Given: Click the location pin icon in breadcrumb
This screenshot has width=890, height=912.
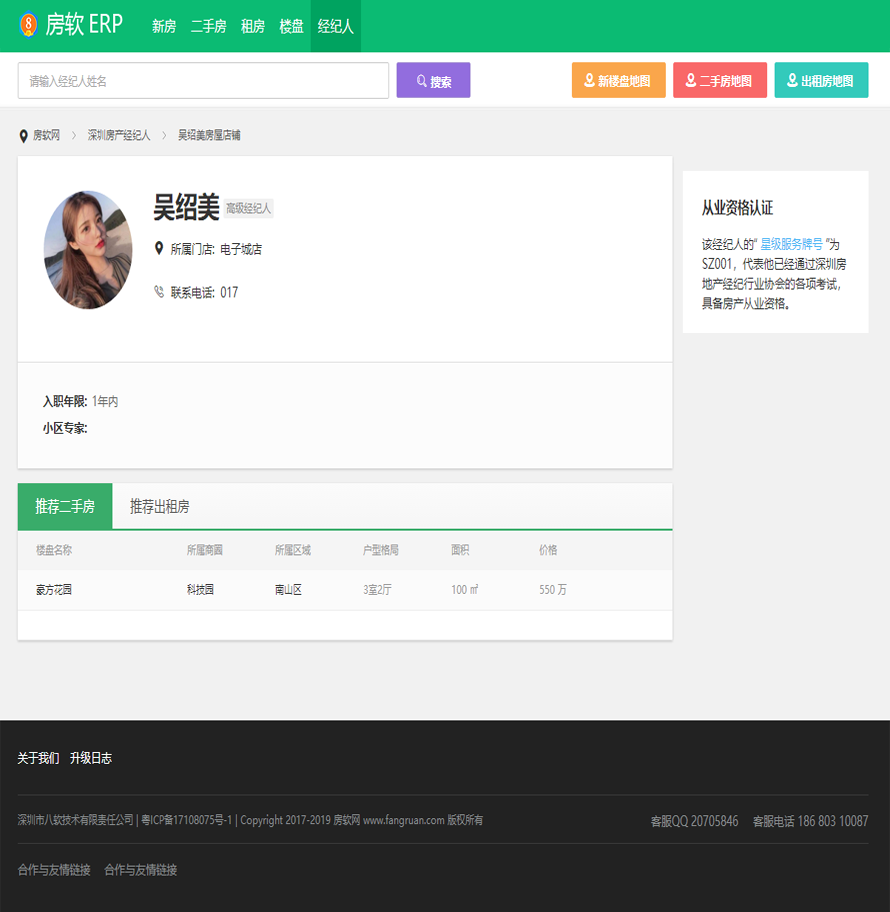Looking at the screenshot, I should tap(24, 135).
